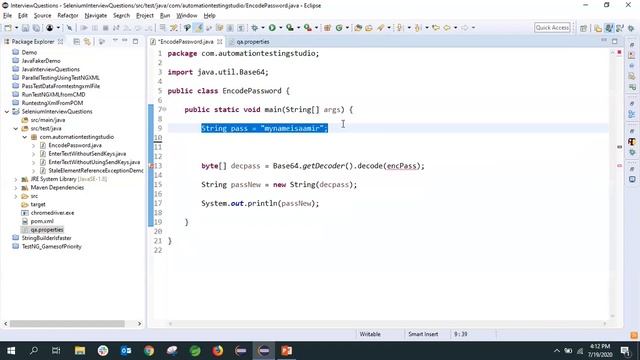Screen dimensions: 640x360
Task: Maximize the editor area
Action: (x=615, y=41)
